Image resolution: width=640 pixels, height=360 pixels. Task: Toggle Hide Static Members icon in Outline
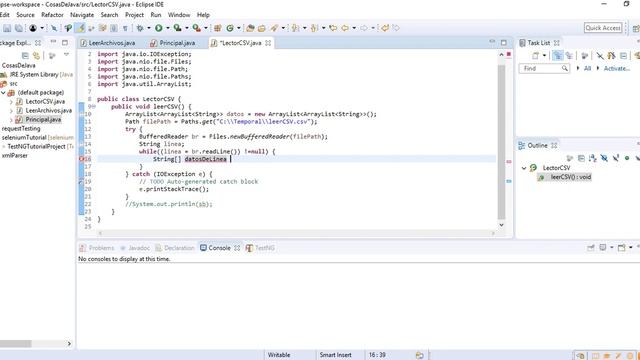616,158
